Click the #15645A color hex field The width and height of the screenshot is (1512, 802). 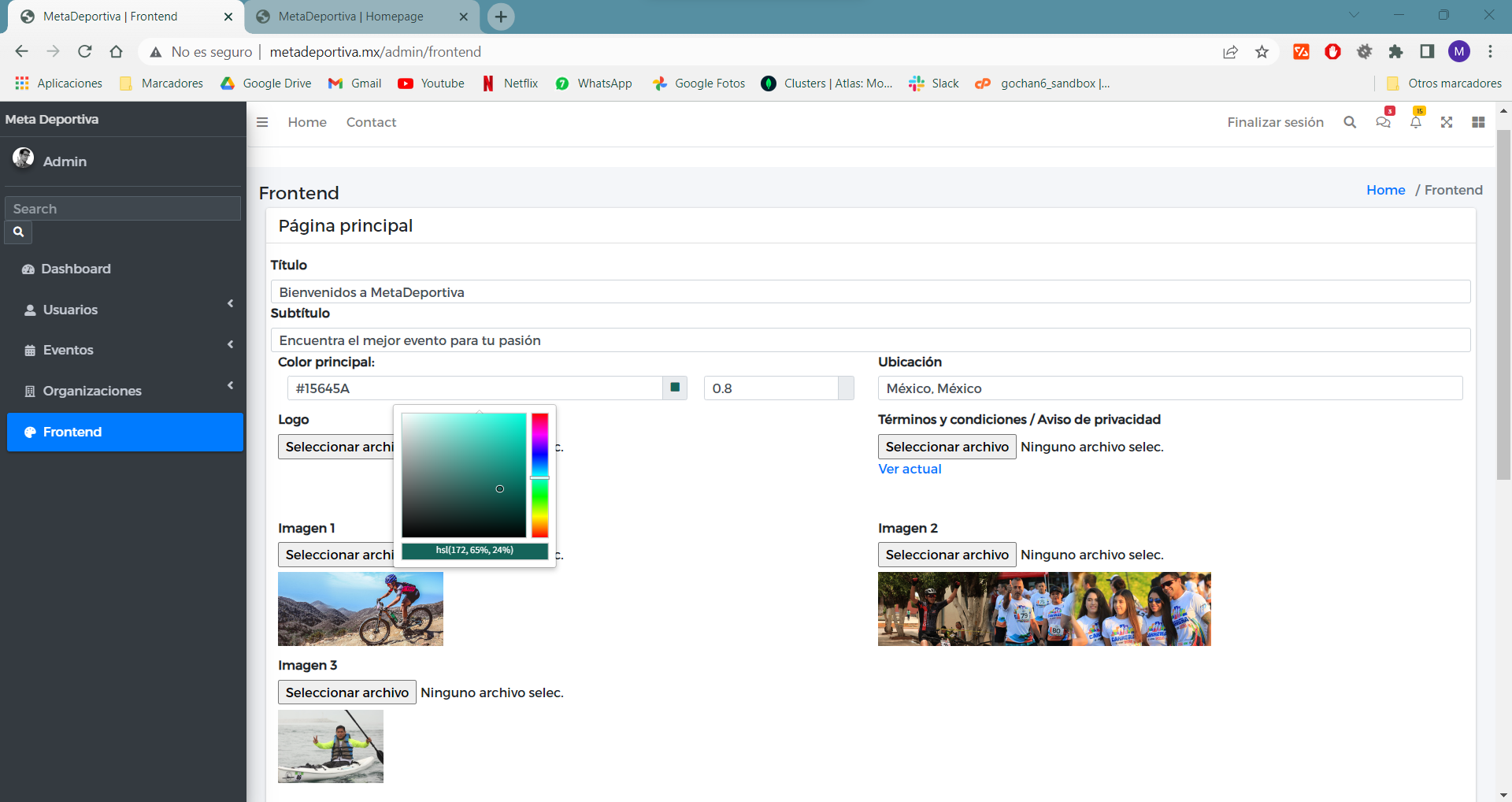tap(475, 388)
